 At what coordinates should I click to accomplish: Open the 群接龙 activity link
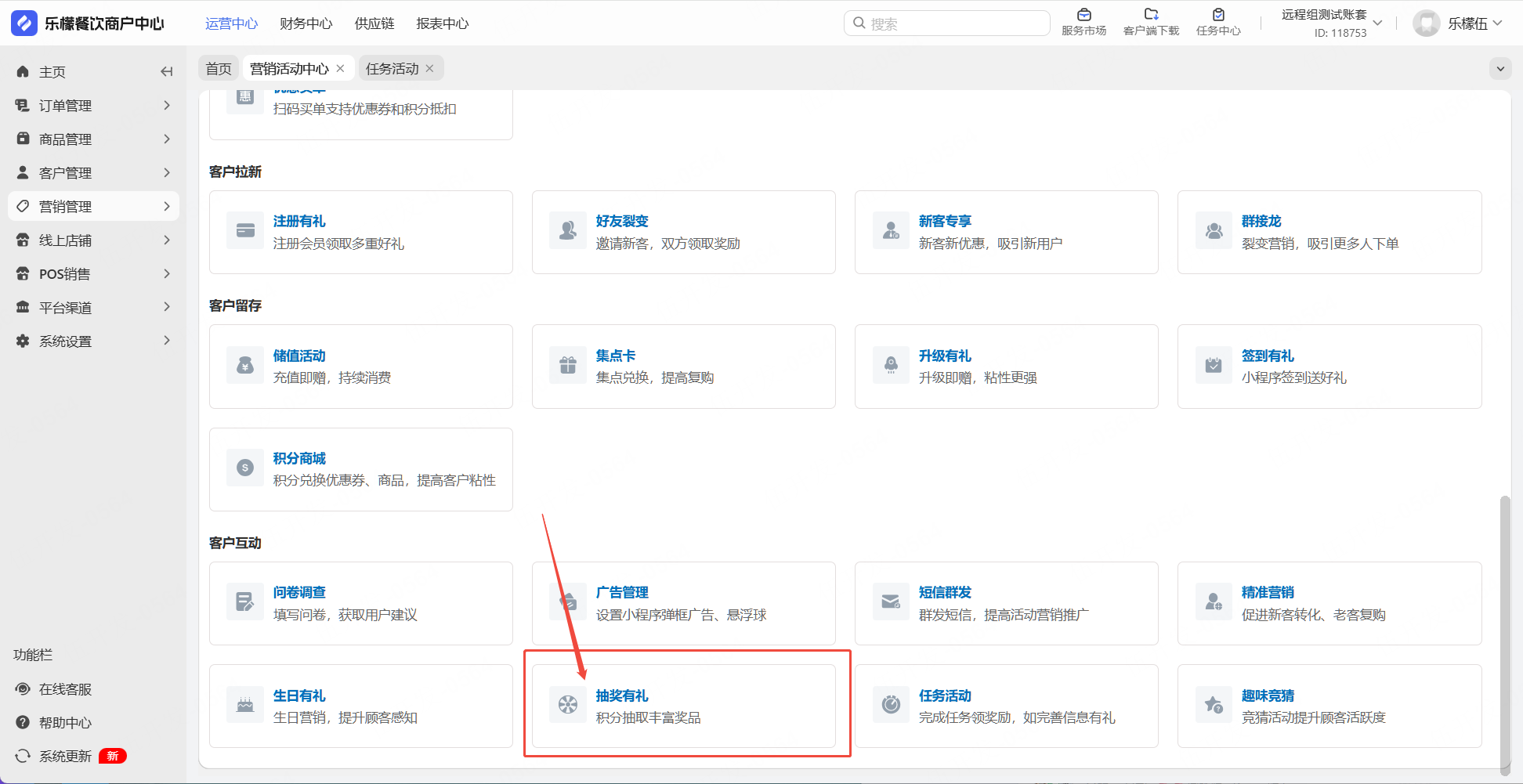1261,222
